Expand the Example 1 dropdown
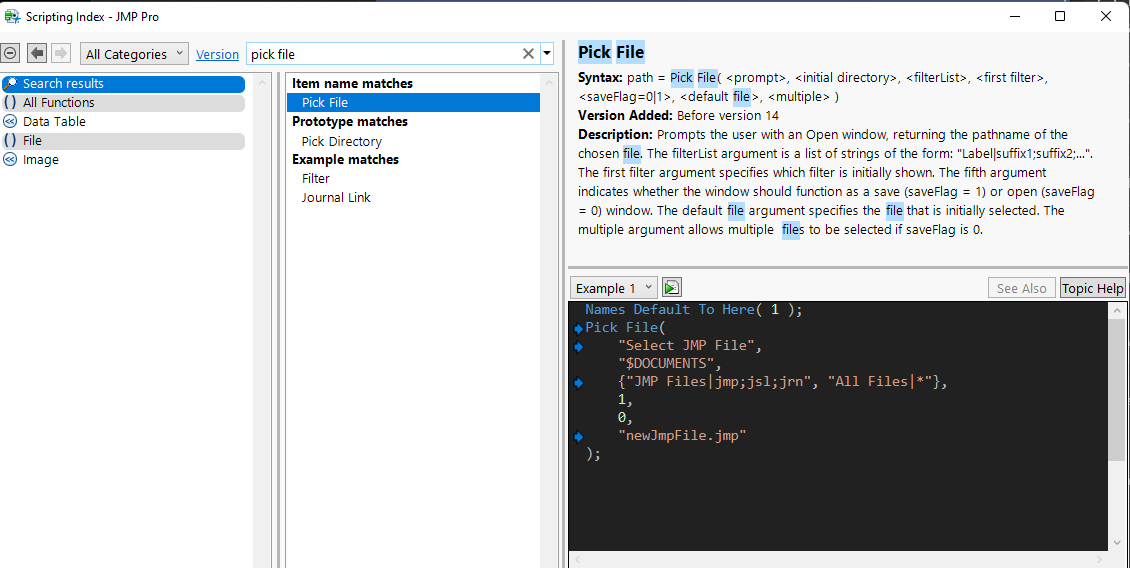Viewport: 1130px width, 568px height. tap(614, 288)
